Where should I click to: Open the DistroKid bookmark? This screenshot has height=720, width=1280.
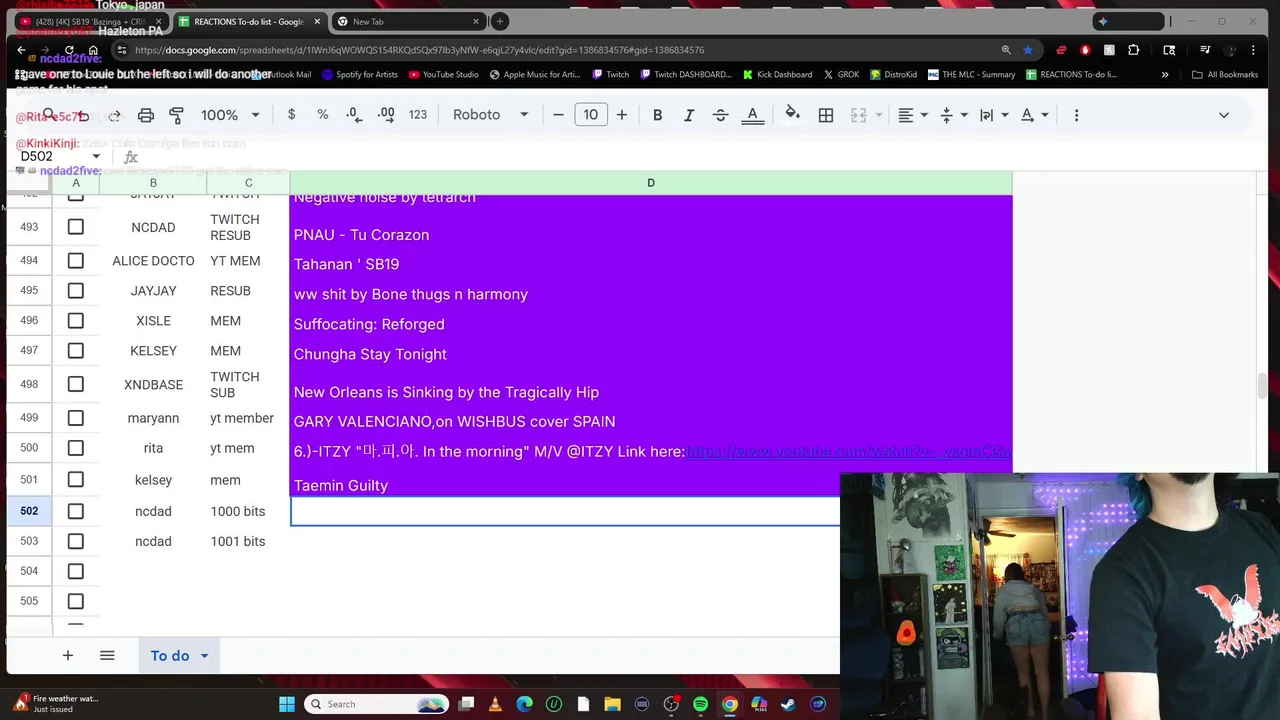[x=893, y=74]
